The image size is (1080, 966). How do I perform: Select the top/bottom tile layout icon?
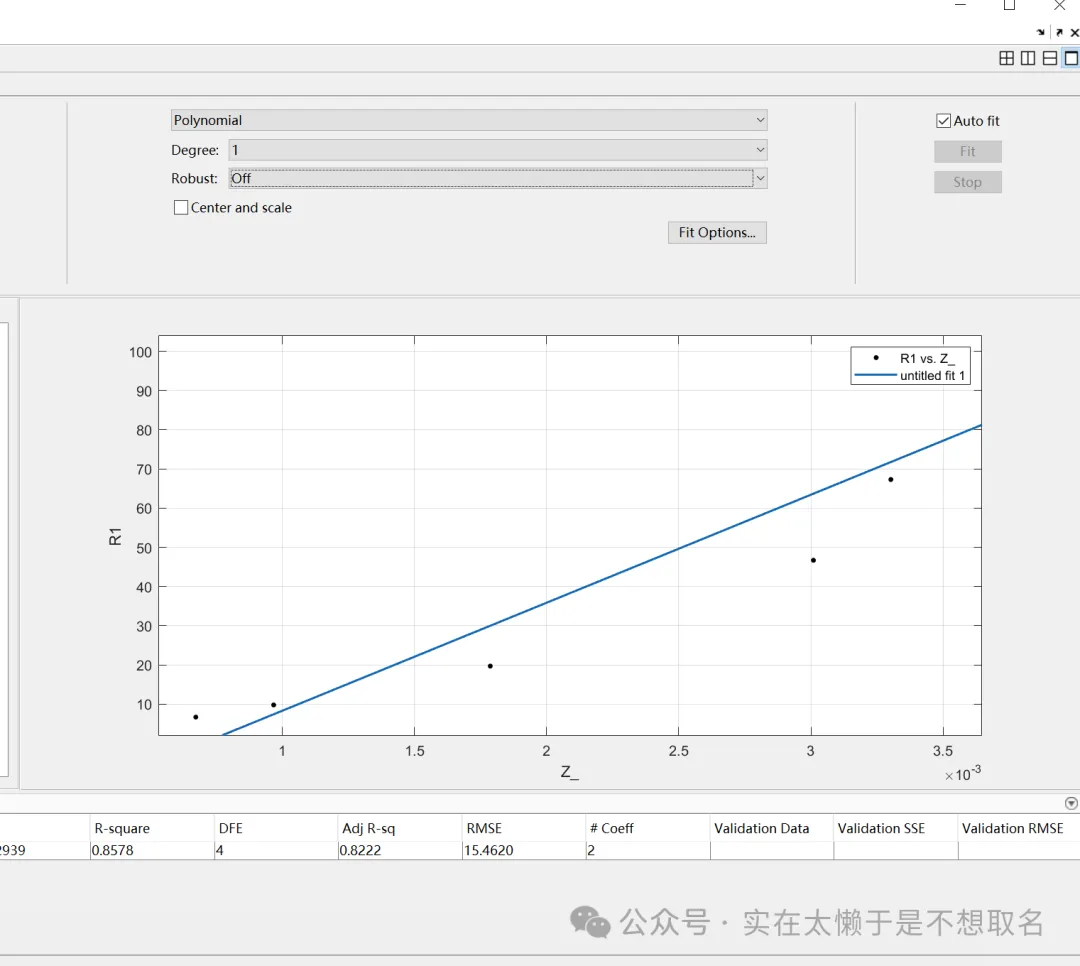coord(1049,59)
